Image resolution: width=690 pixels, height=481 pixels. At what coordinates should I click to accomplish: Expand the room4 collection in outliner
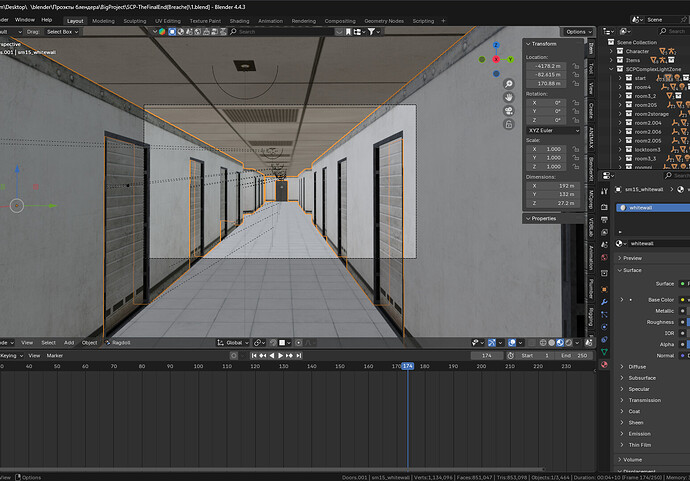[x=620, y=87]
